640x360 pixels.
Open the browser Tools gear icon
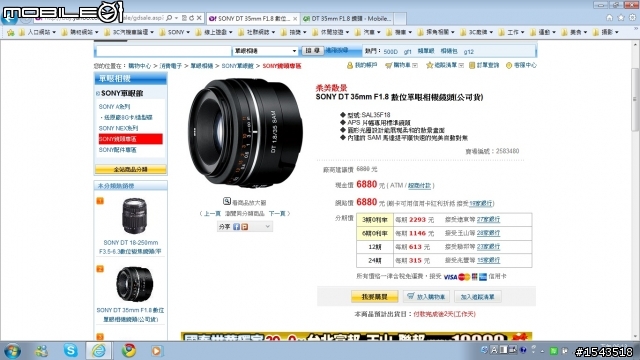tap(632, 18)
